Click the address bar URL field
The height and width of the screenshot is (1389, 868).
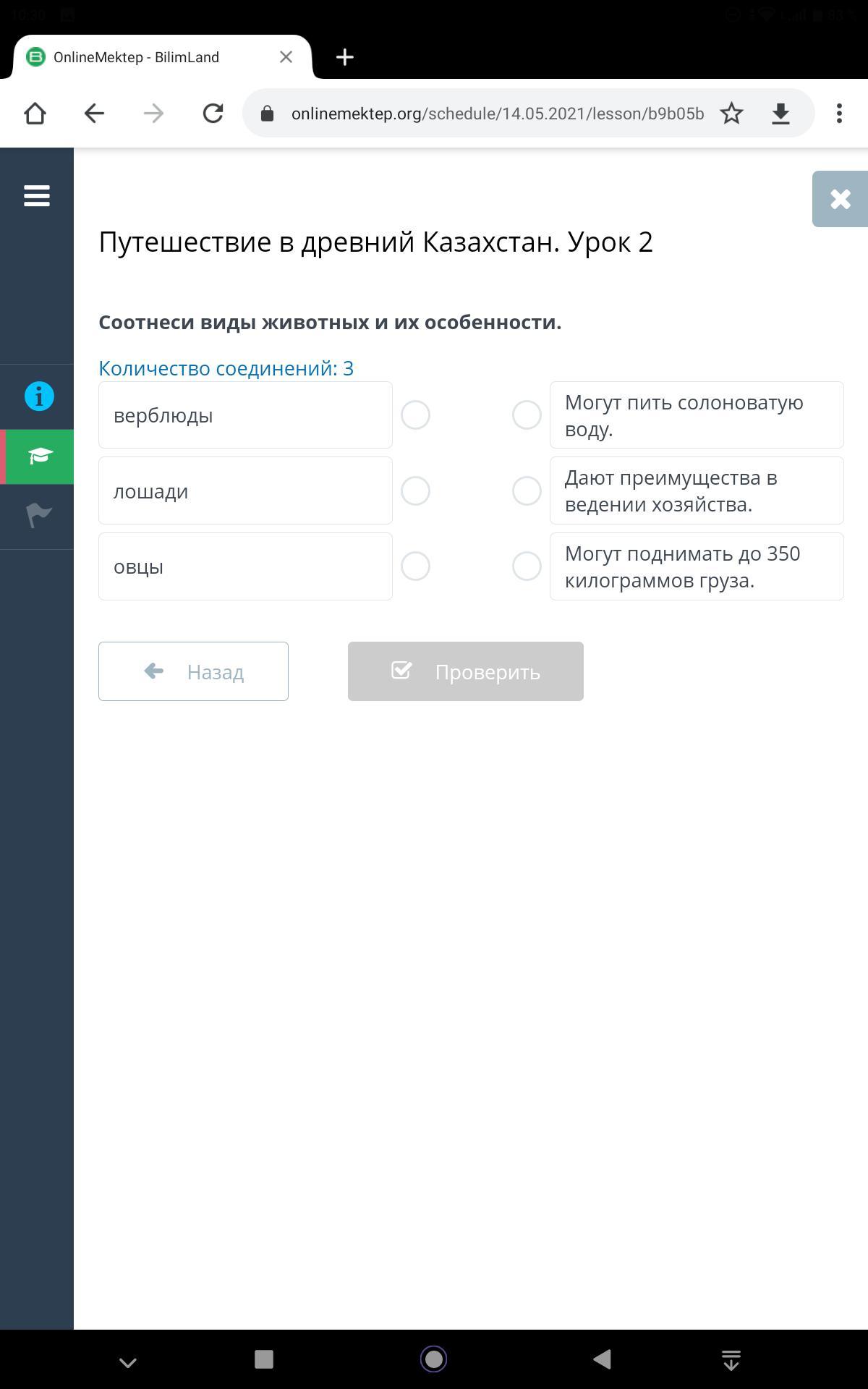pyautogui.click(x=497, y=114)
